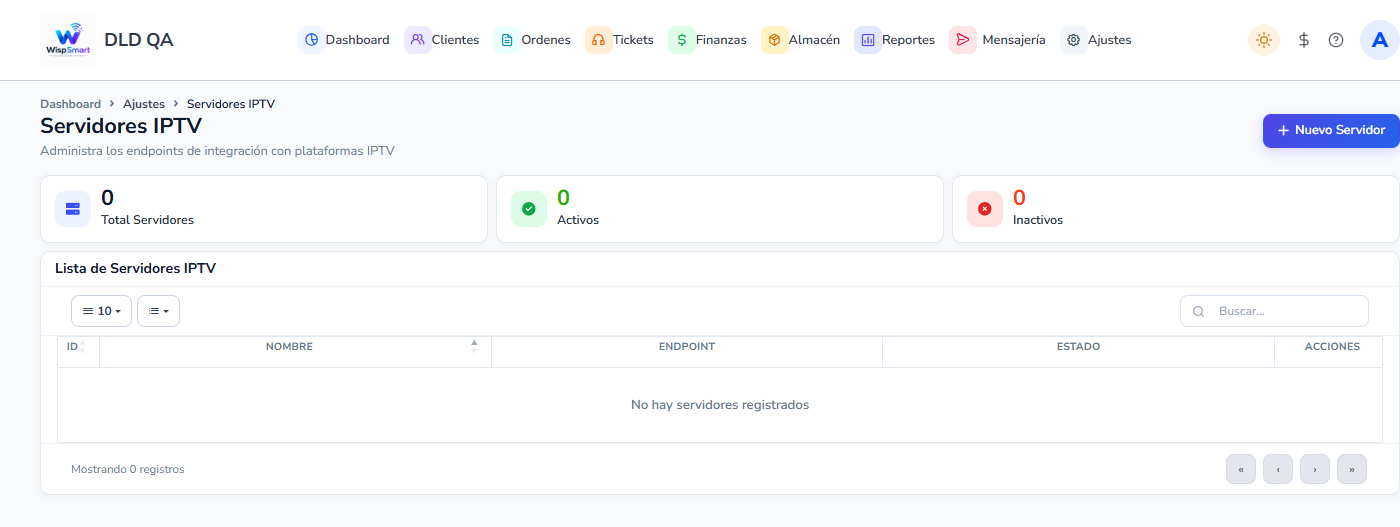The image size is (1400, 527).
Task: Toggle the sun light/dark theme icon
Action: pos(1264,40)
